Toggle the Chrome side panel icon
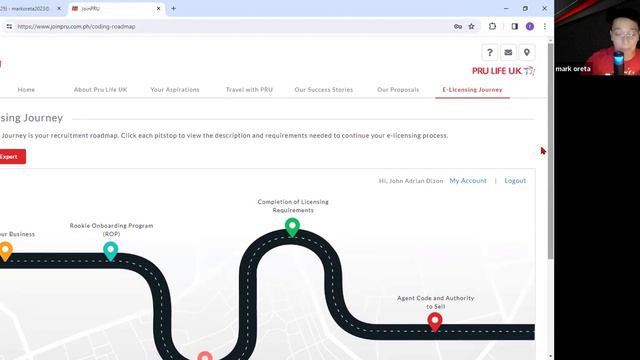The width and height of the screenshot is (640, 360). (514, 27)
